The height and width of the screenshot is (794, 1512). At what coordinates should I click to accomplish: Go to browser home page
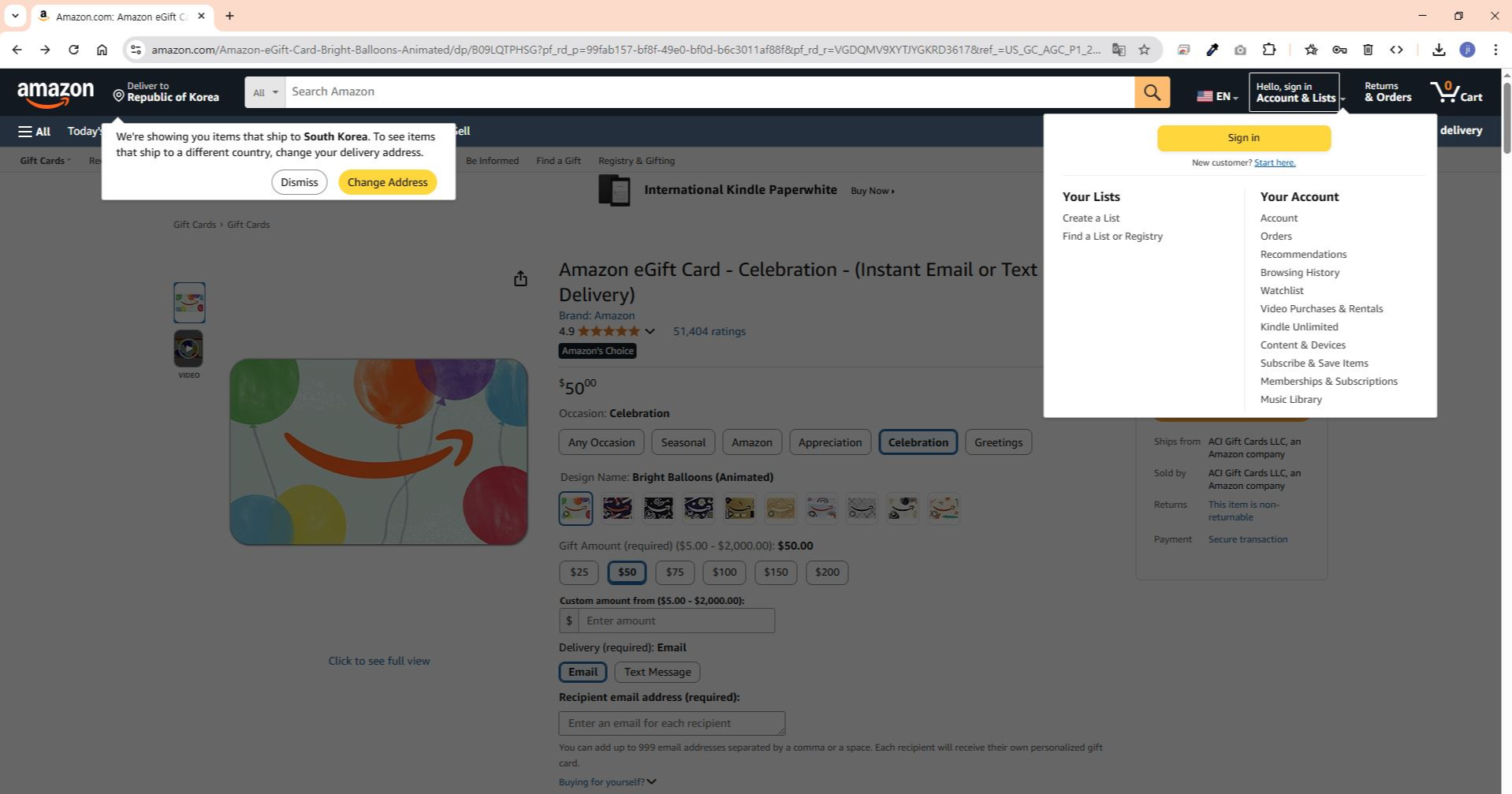pos(102,50)
